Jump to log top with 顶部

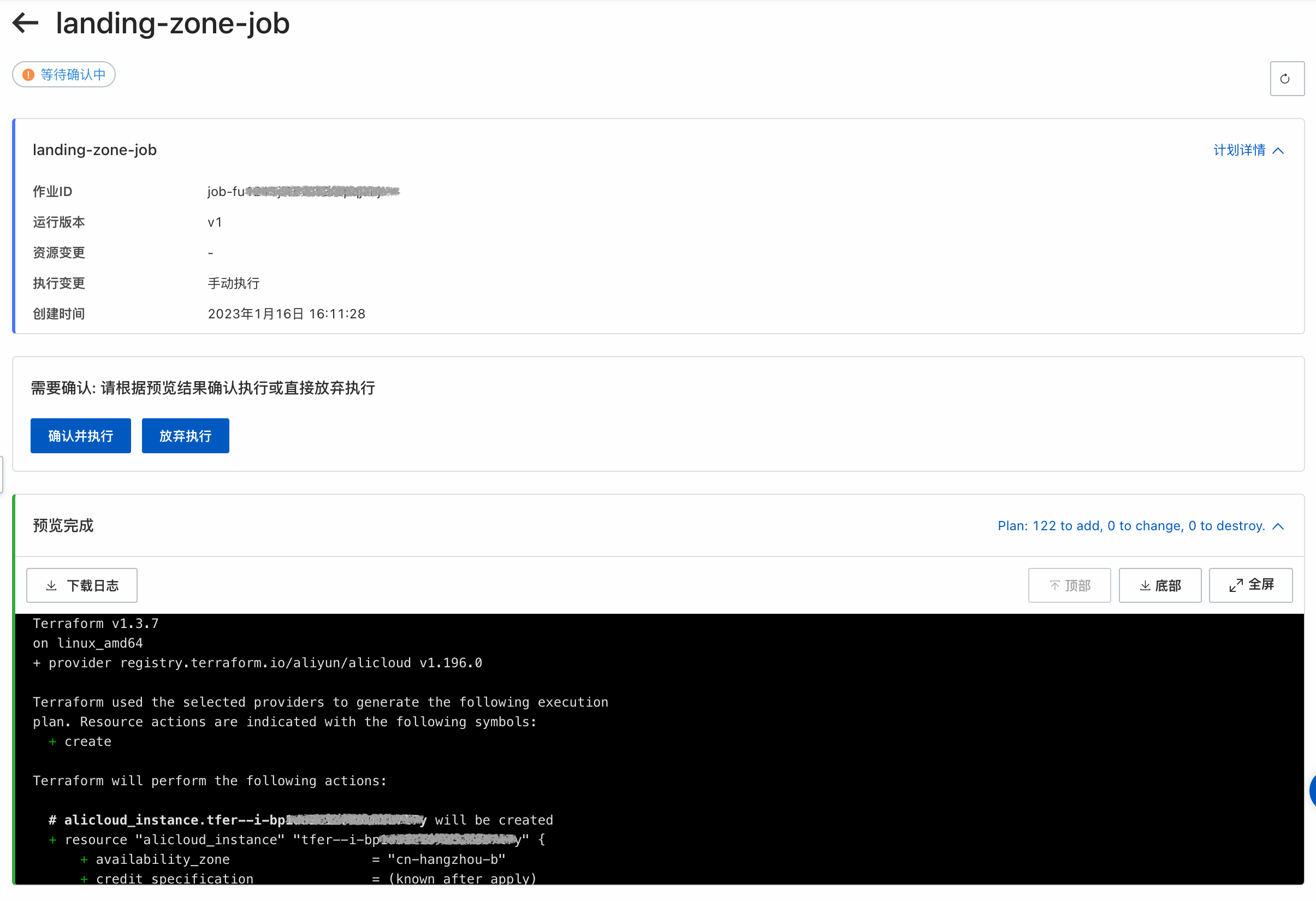pos(1069,585)
